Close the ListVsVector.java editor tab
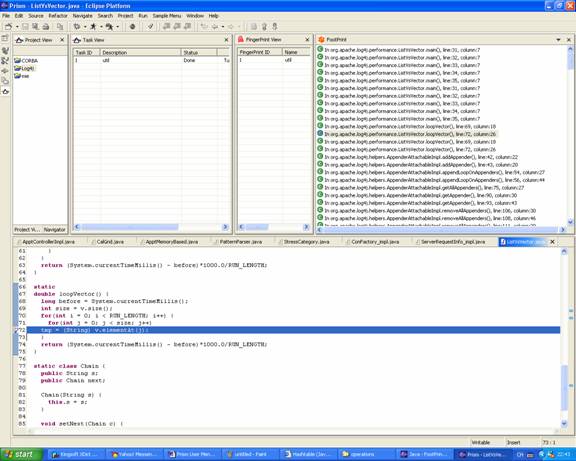 [552, 242]
